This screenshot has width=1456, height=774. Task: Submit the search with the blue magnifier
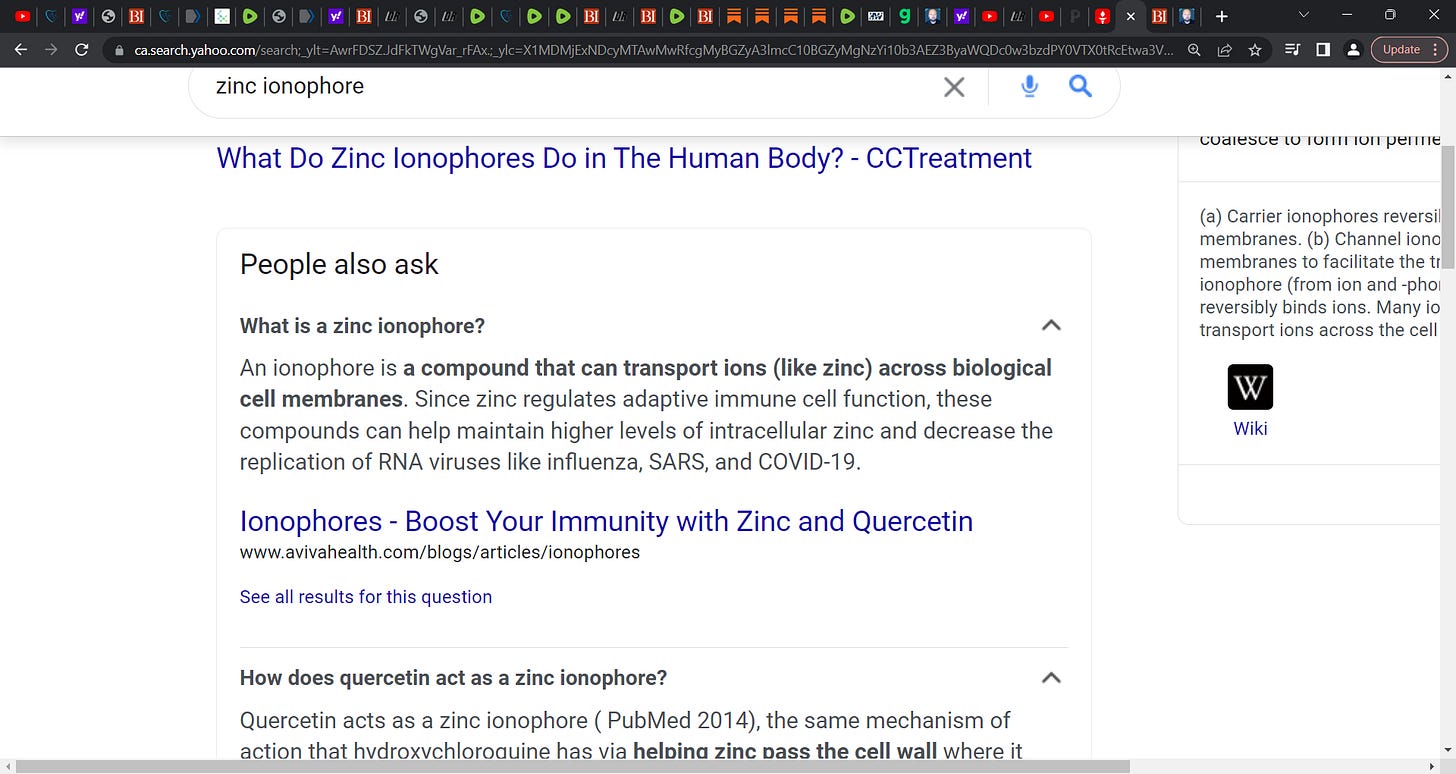(1080, 87)
